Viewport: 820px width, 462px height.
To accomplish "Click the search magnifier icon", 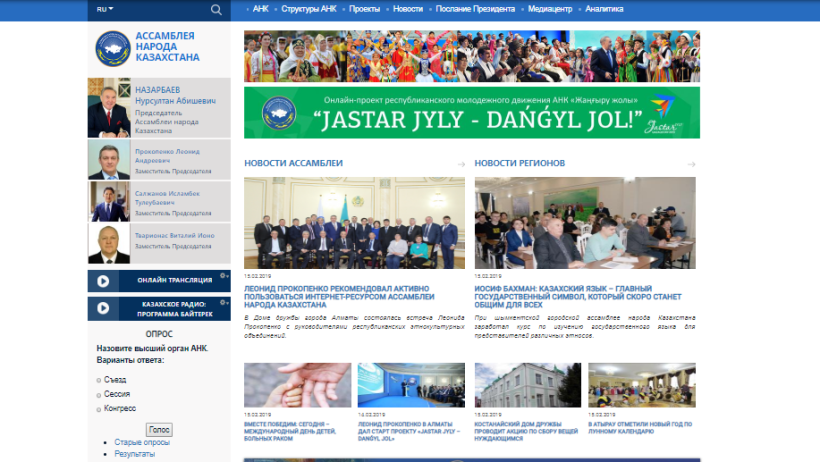I will click(x=216, y=9).
